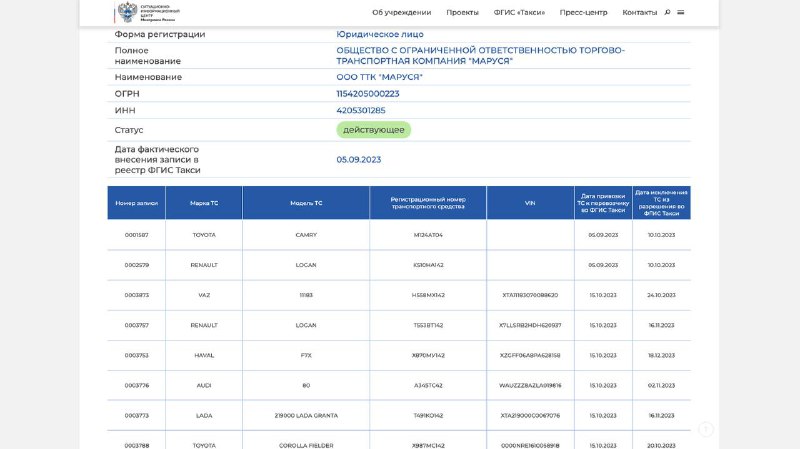Click the Марка ТС column header

(x=204, y=203)
